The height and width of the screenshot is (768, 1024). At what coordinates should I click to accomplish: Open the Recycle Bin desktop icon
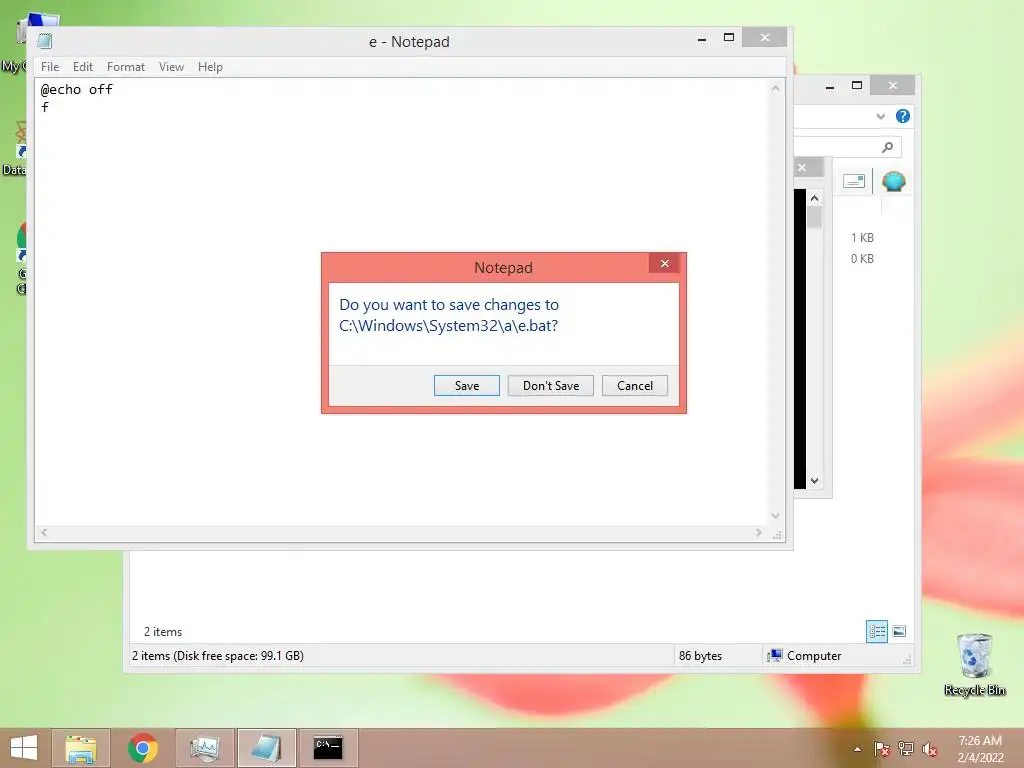click(x=974, y=665)
